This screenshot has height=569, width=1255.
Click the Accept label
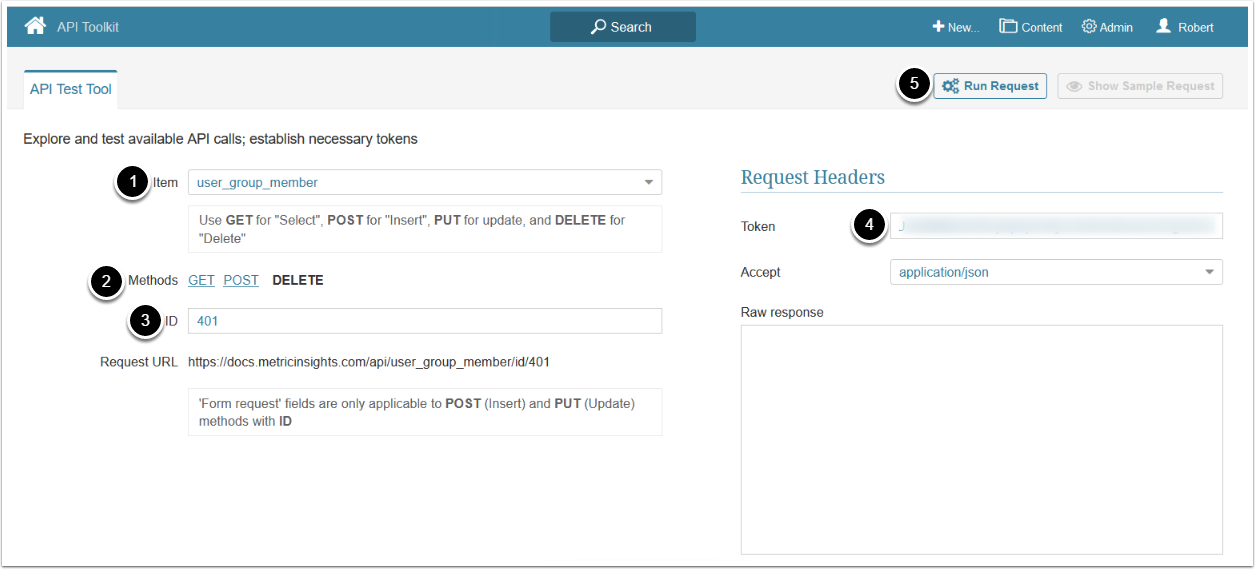pos(761,272)
